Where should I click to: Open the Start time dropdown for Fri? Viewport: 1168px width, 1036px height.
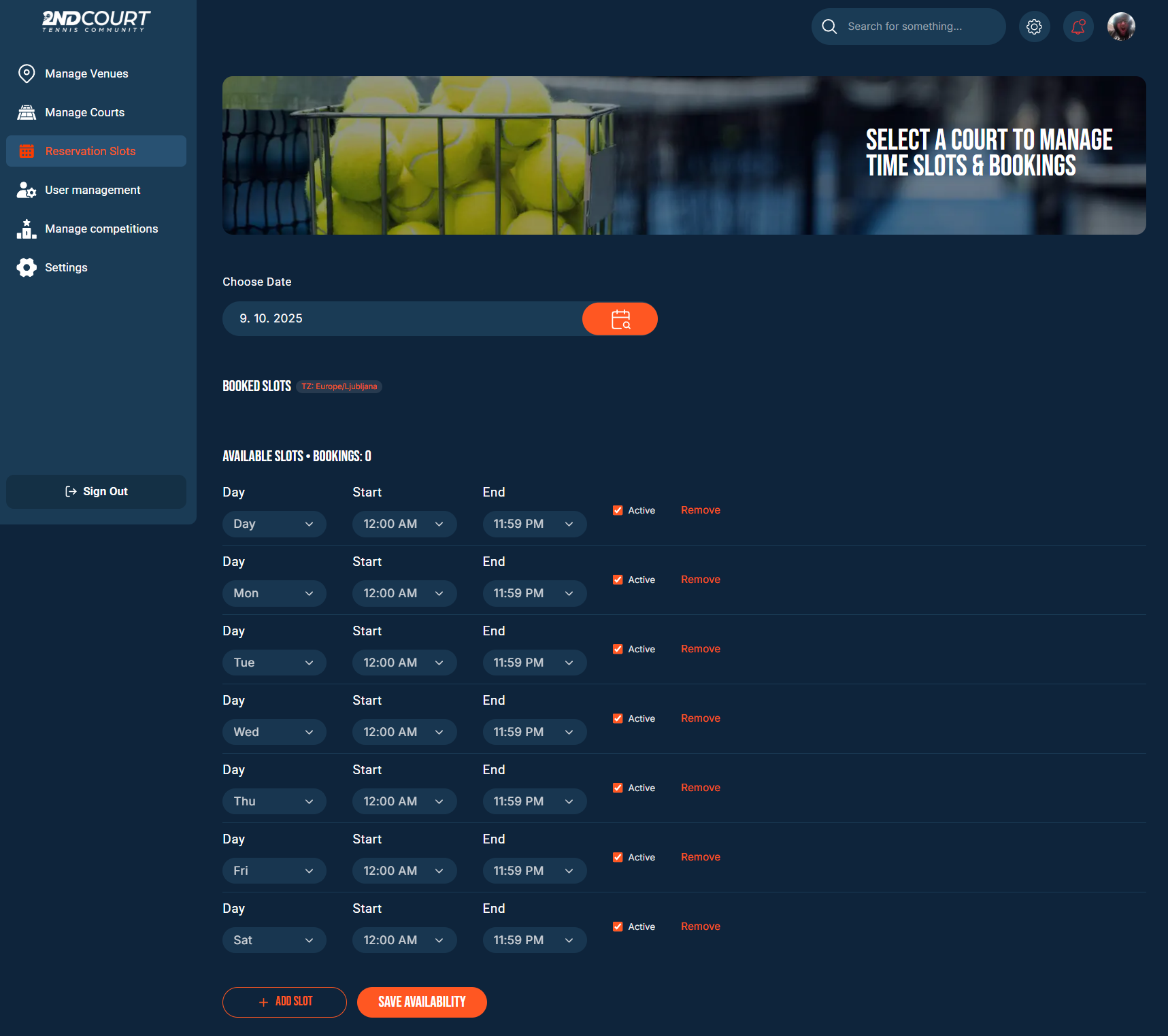(x=404, y=871)
